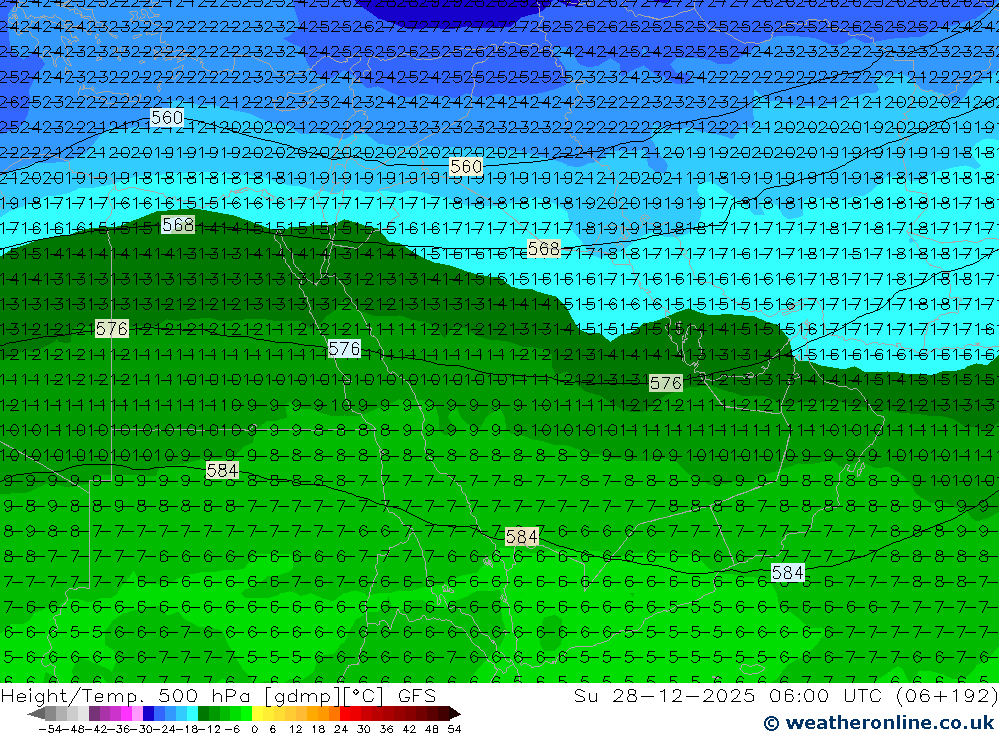Select the rightmost 584 contour label
The image size is (1000, 733).
click(x=788, y=573)
